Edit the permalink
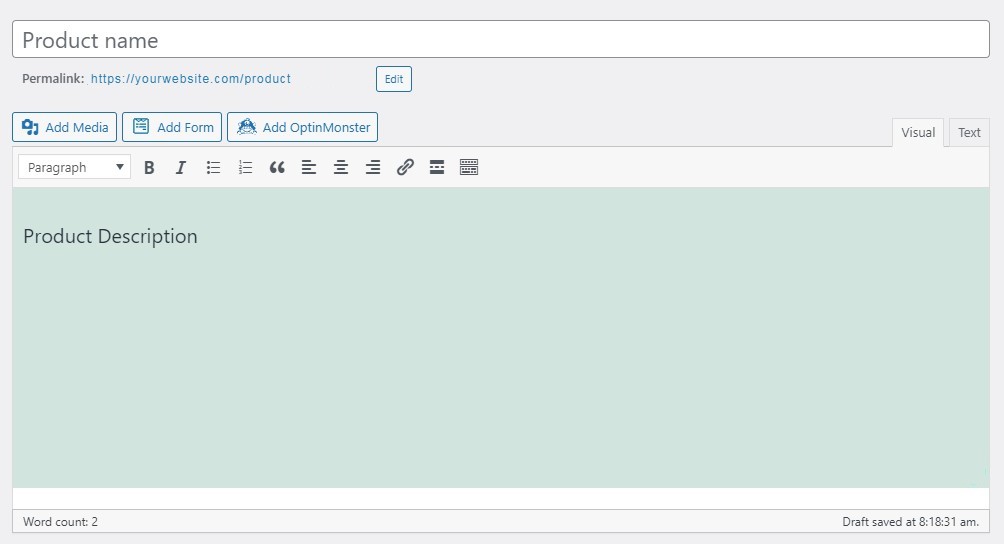This screenshot has width=1004, height=544. click(x=394, y=79)
